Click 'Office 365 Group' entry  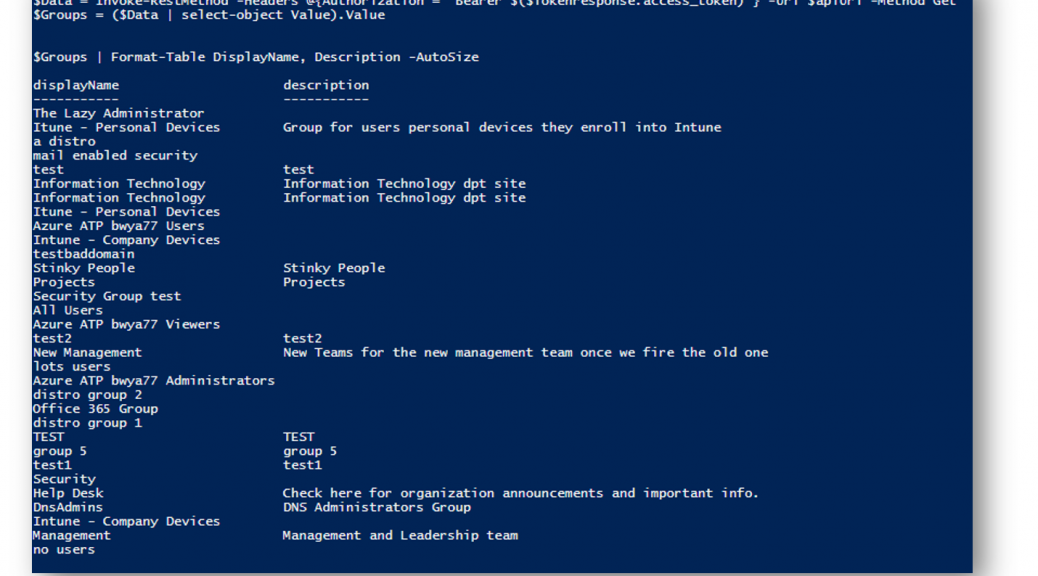click(95, 409)
